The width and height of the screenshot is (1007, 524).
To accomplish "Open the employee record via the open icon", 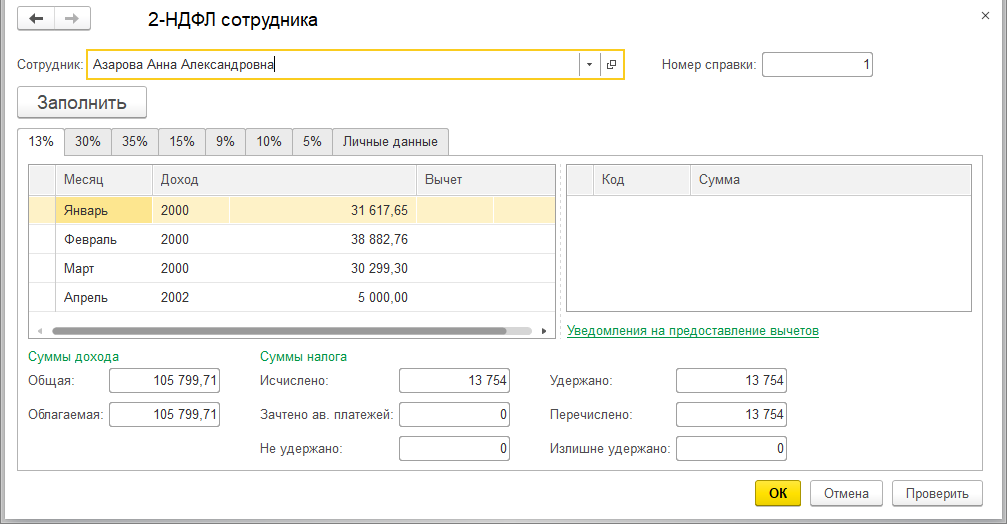I will 611,65.
